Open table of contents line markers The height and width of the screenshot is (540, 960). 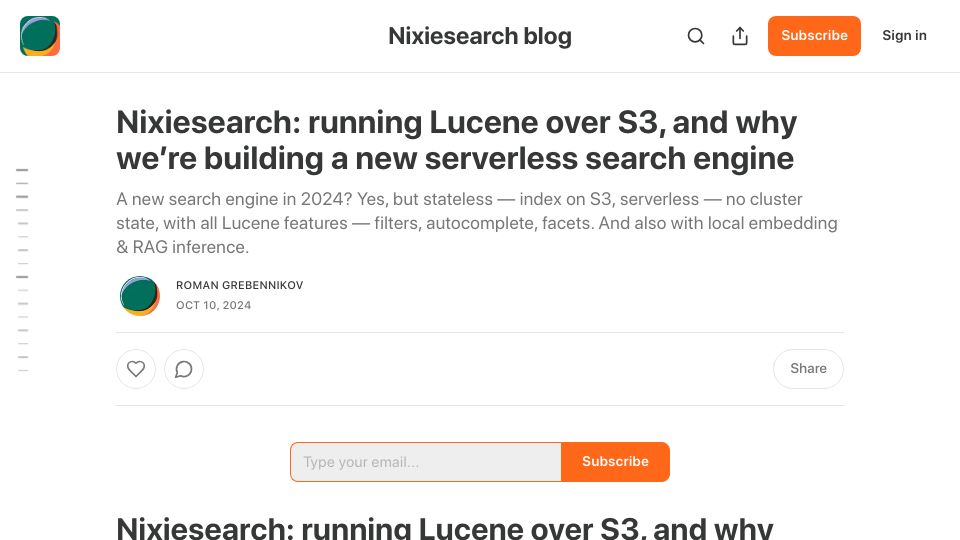coord(23,270)
